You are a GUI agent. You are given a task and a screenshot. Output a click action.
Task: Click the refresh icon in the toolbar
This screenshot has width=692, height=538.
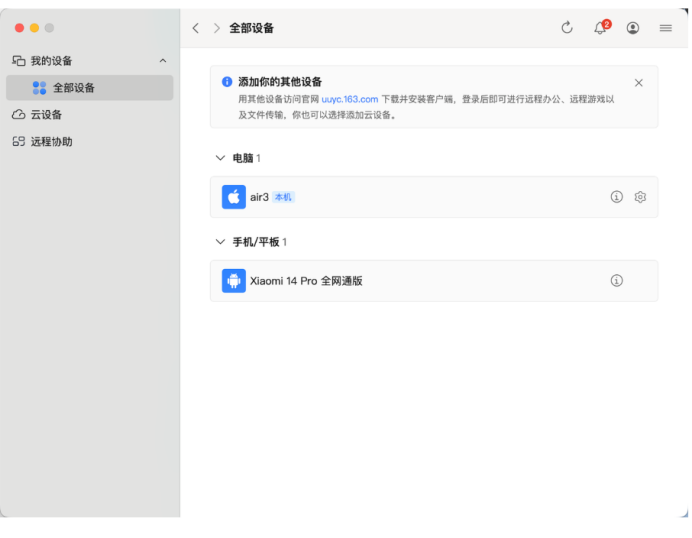pyautogui.click(x=567, y=28)
